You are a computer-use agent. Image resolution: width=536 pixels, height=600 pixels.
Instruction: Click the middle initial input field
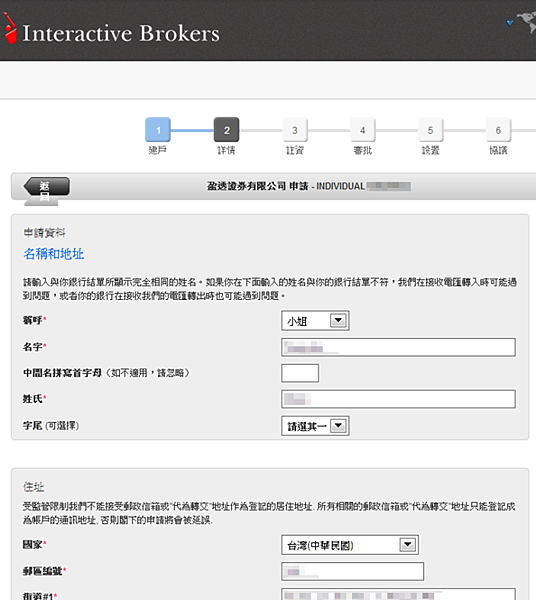pos(300,373)
